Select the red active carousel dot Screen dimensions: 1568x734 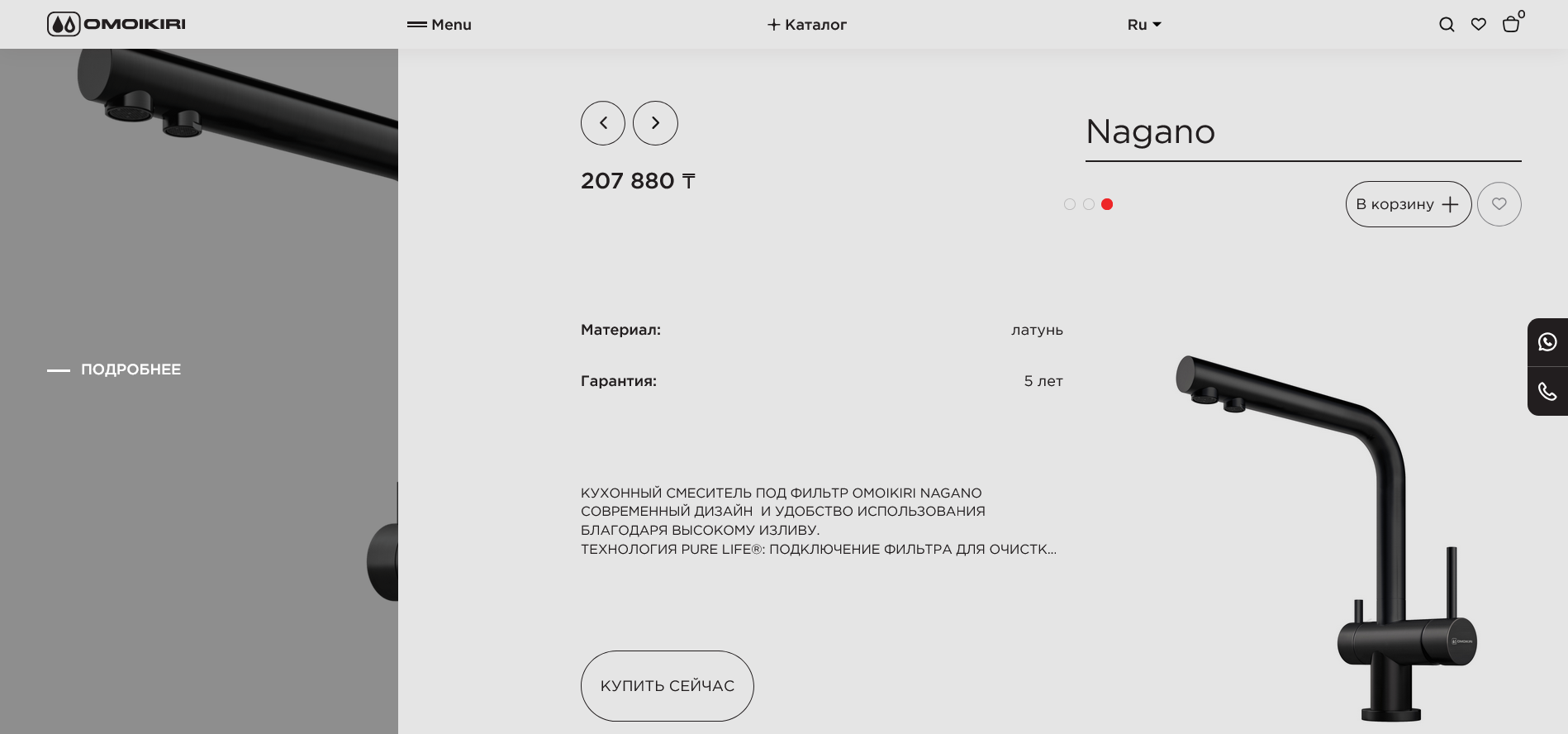(x=1107, y=204)
